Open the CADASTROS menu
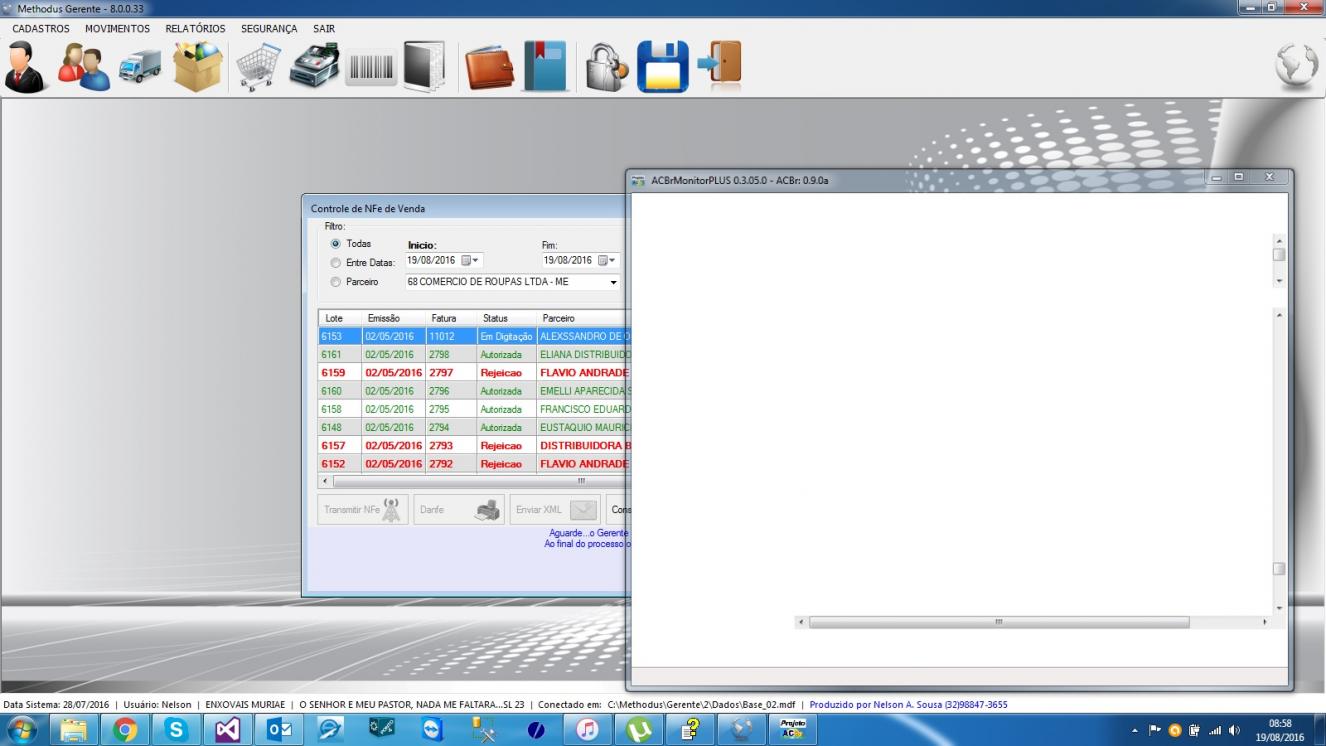 pos(41,29)
